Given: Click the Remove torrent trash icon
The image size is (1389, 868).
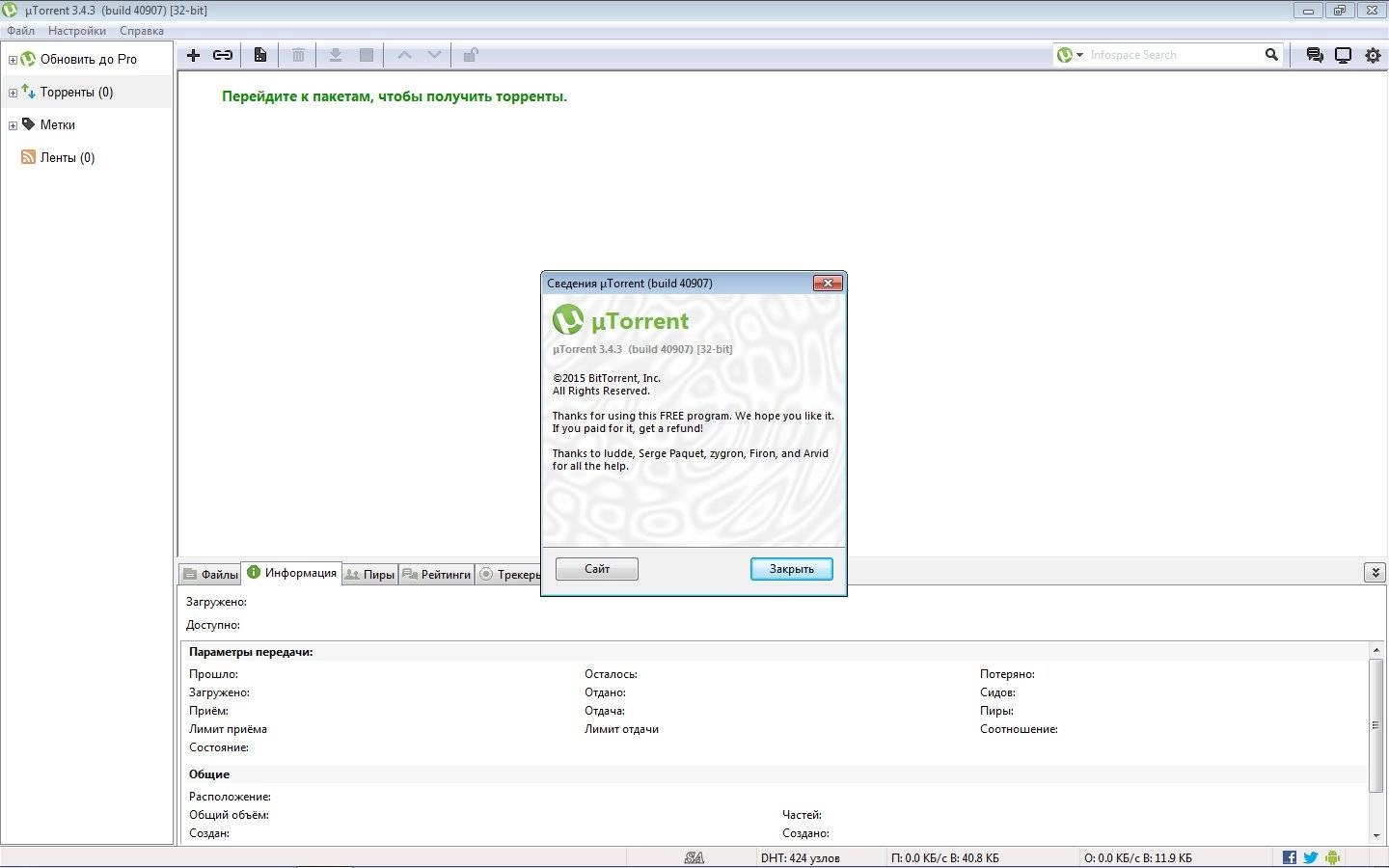Looking at the screenshot, I should pyautogui.click(x=298, y=55).
